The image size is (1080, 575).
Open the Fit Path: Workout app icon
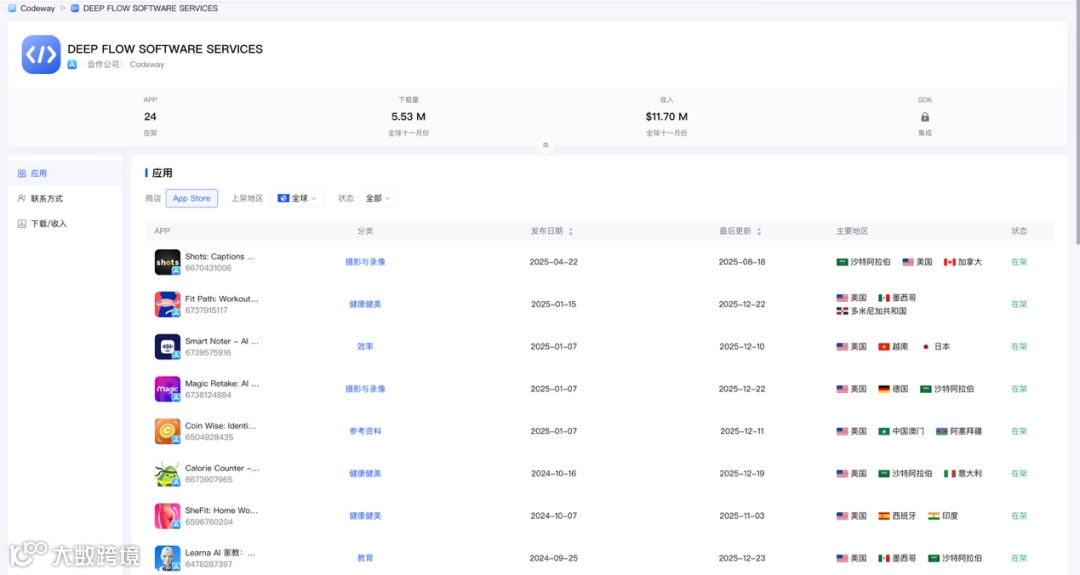167,304
